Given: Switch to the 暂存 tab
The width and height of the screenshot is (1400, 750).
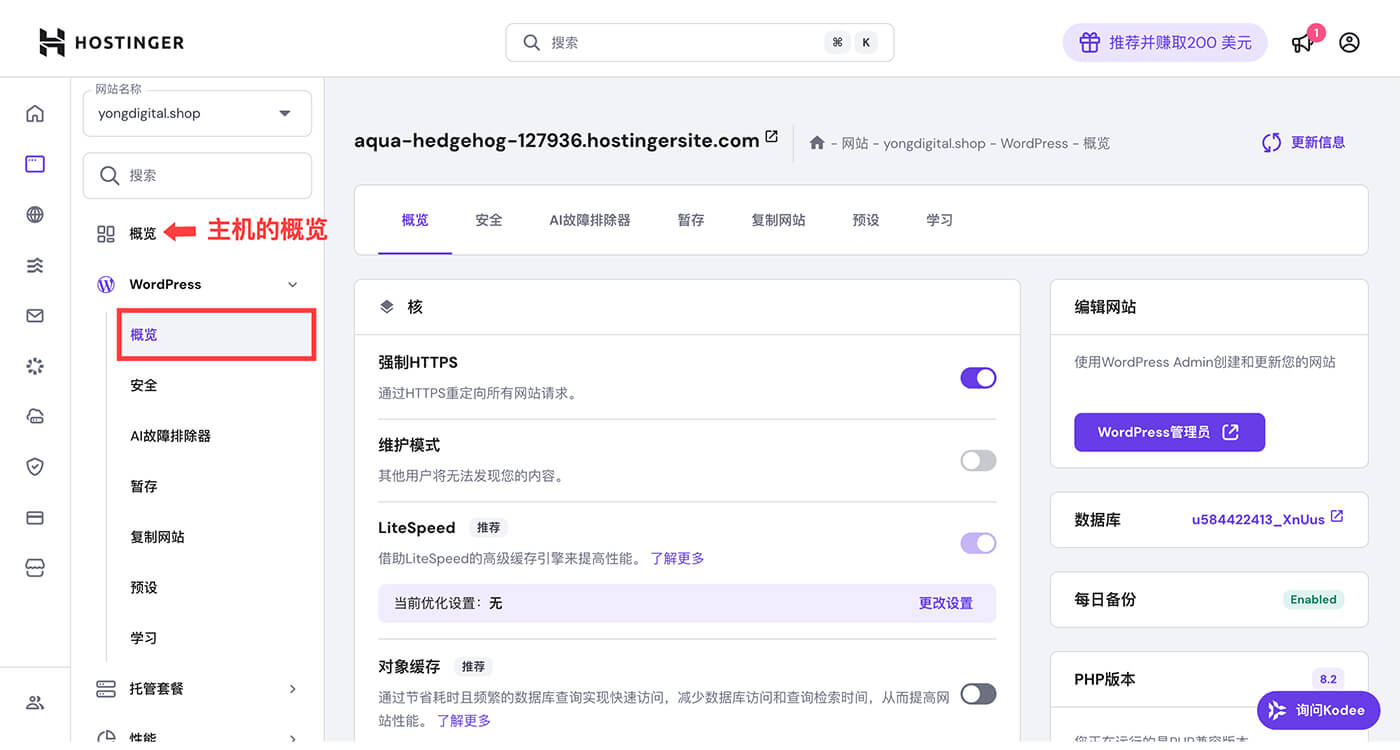Looking at the screenshot, I should pos(691,220).
